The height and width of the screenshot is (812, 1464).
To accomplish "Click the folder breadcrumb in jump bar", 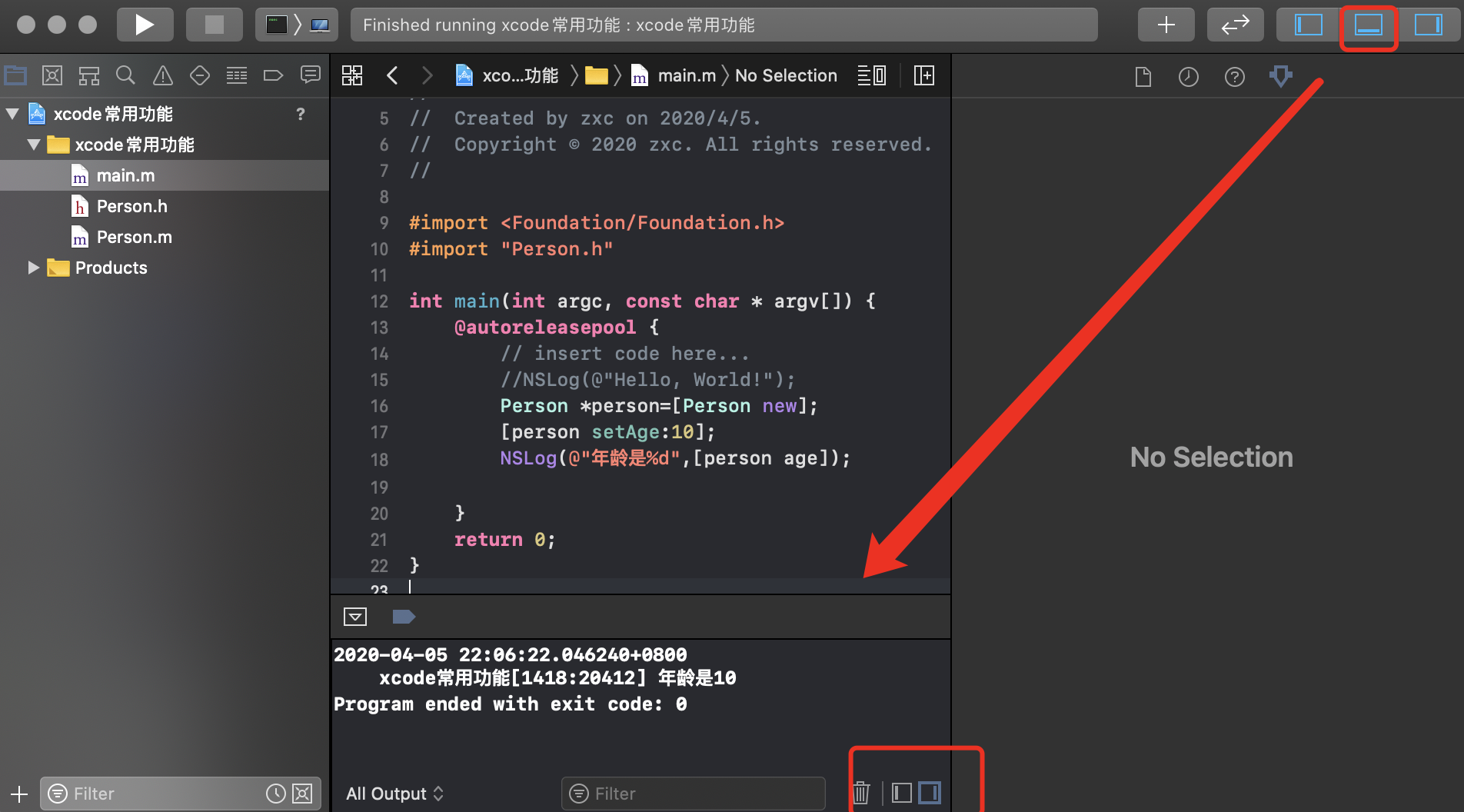I will (597, 75).
